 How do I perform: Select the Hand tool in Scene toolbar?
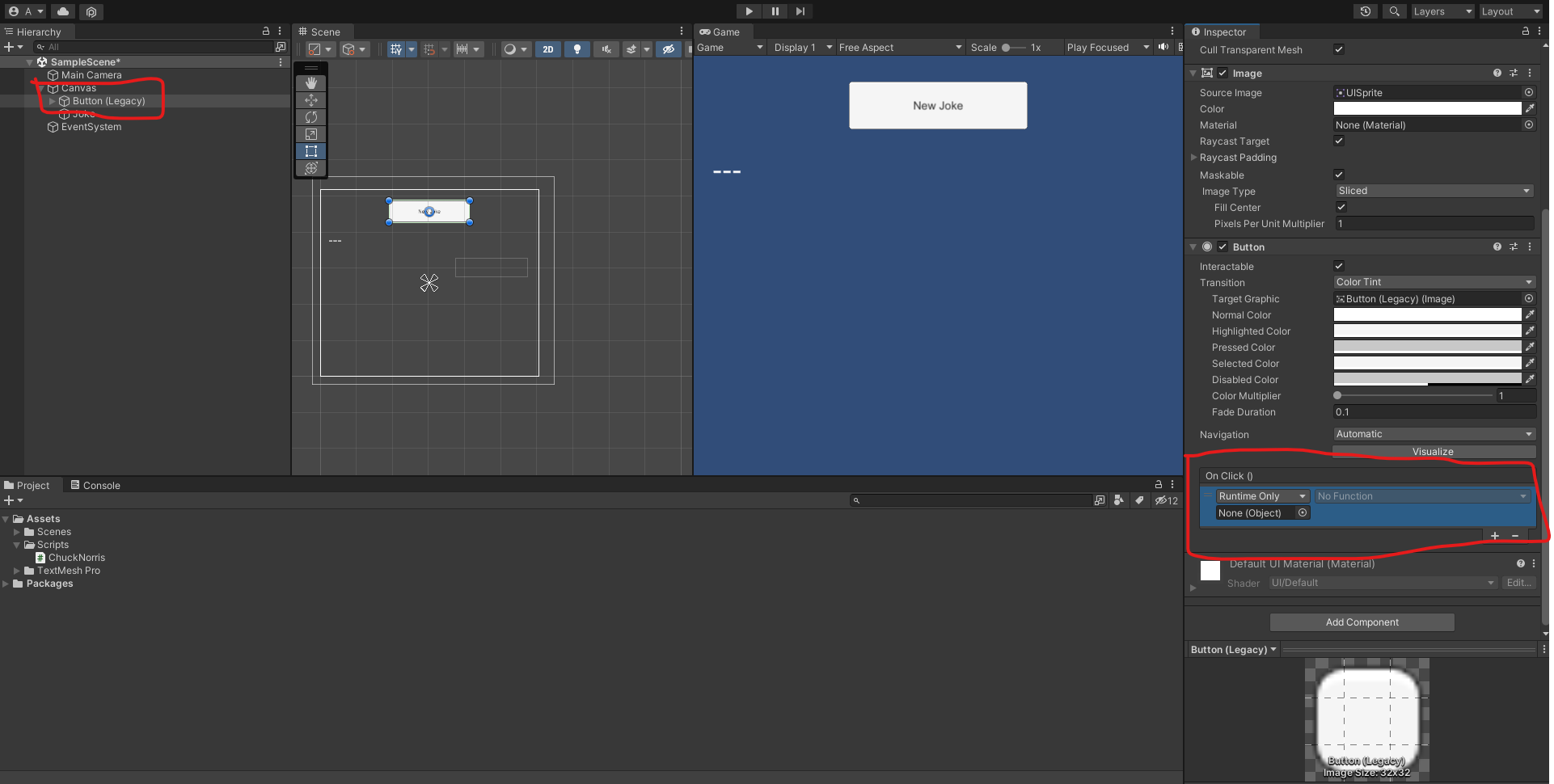coord(311,83)
